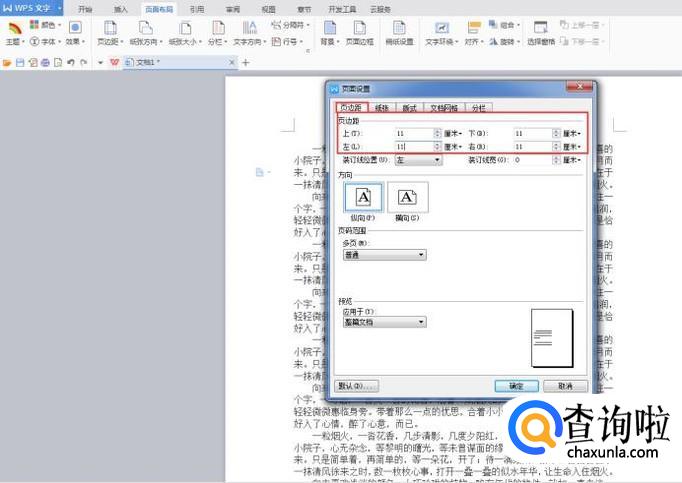Screen dimensions: 682x483
Task: Click the 下 bottom margin input field
Action: click(533, 134)
